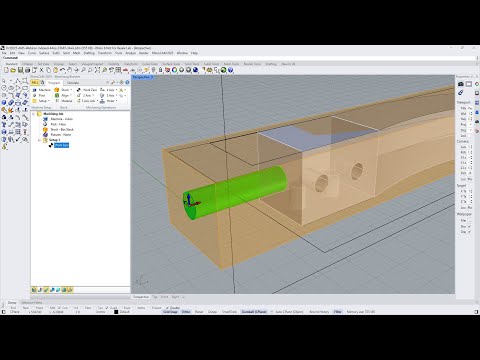This screenshot has height=360, width=480.
Task: Switch to the CPlanes toolbar tab
Action: point(27,64)
